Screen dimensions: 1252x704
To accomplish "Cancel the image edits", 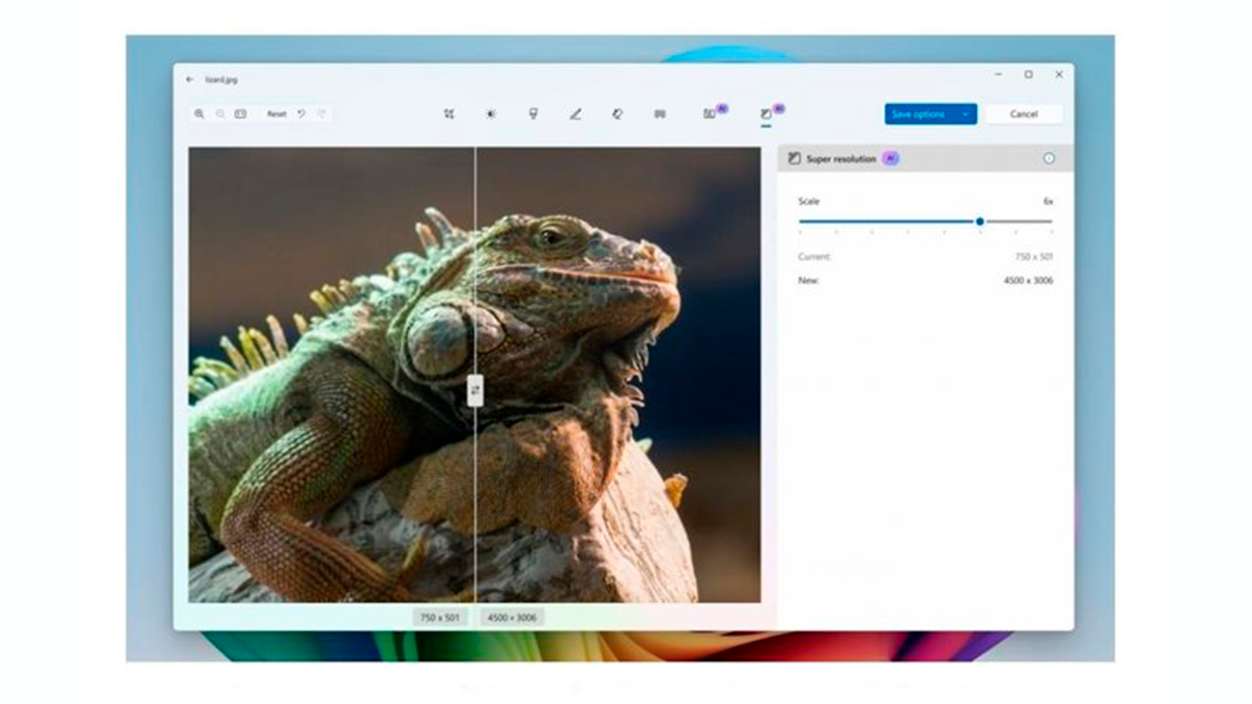I will (x=1023, y=114).
